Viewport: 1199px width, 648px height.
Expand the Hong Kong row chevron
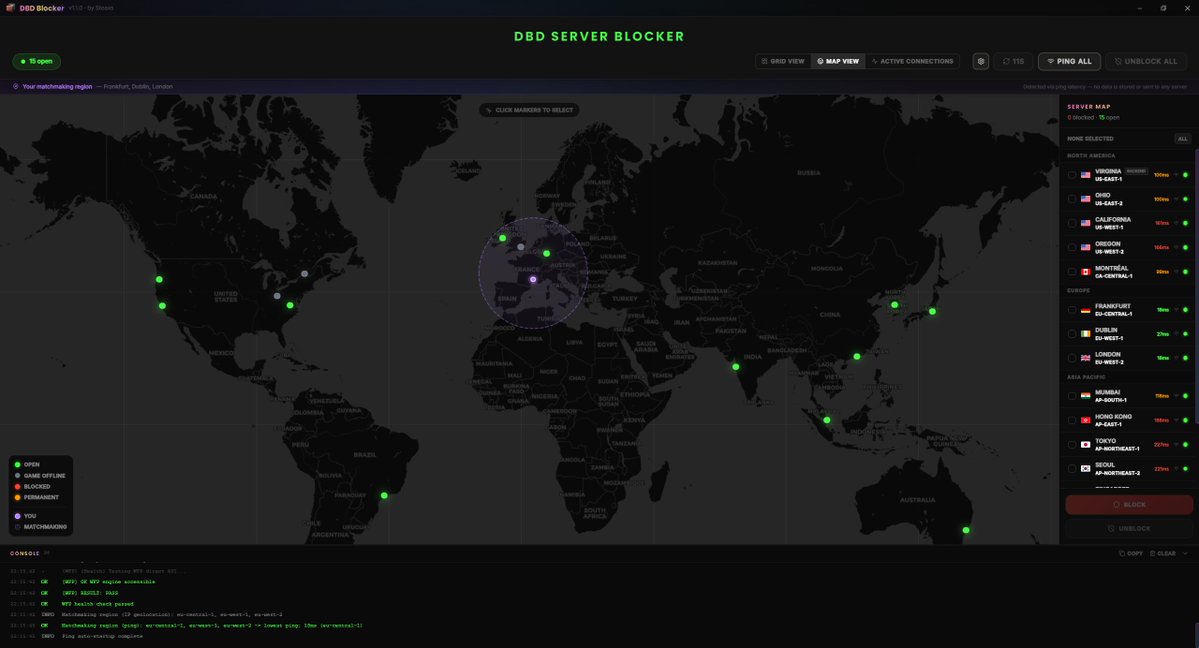1176,420
